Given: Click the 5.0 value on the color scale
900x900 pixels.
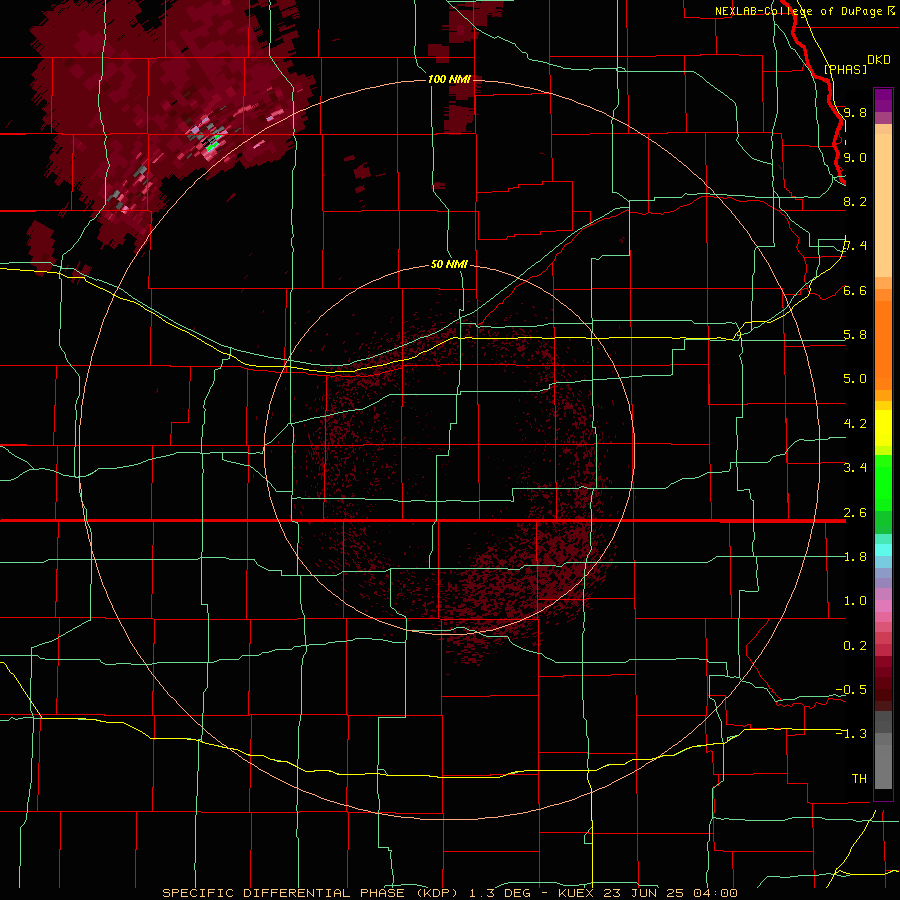Looking at the screenshot, I should tap(855, 379).
